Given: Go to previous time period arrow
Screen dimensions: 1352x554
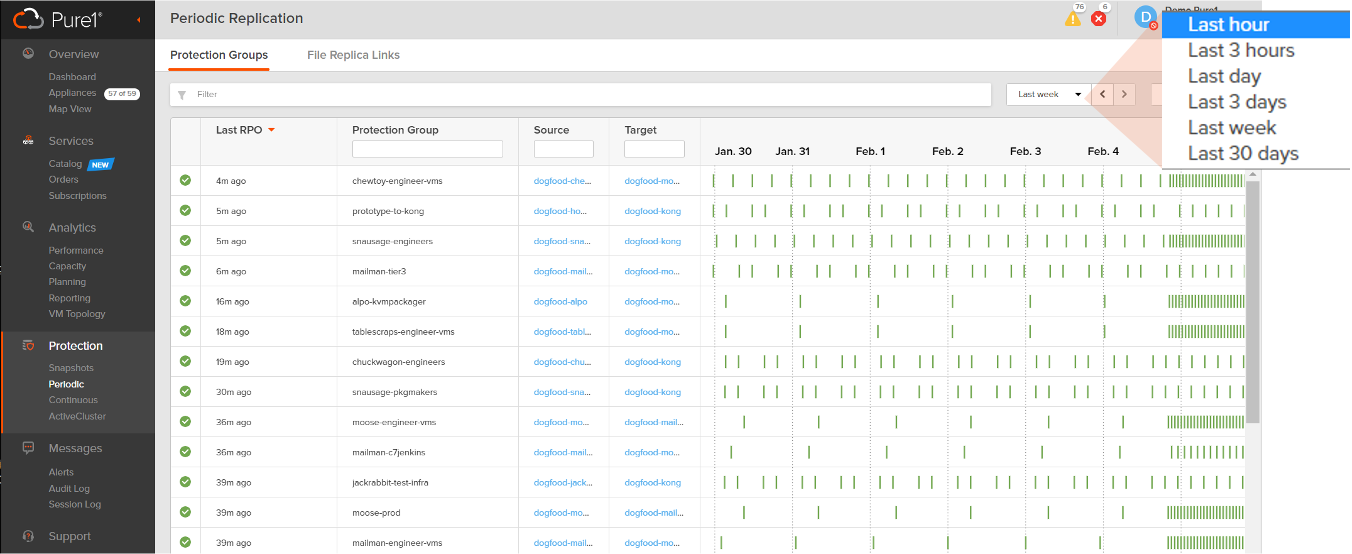Looking at the screenshot, I should 1102,94.
